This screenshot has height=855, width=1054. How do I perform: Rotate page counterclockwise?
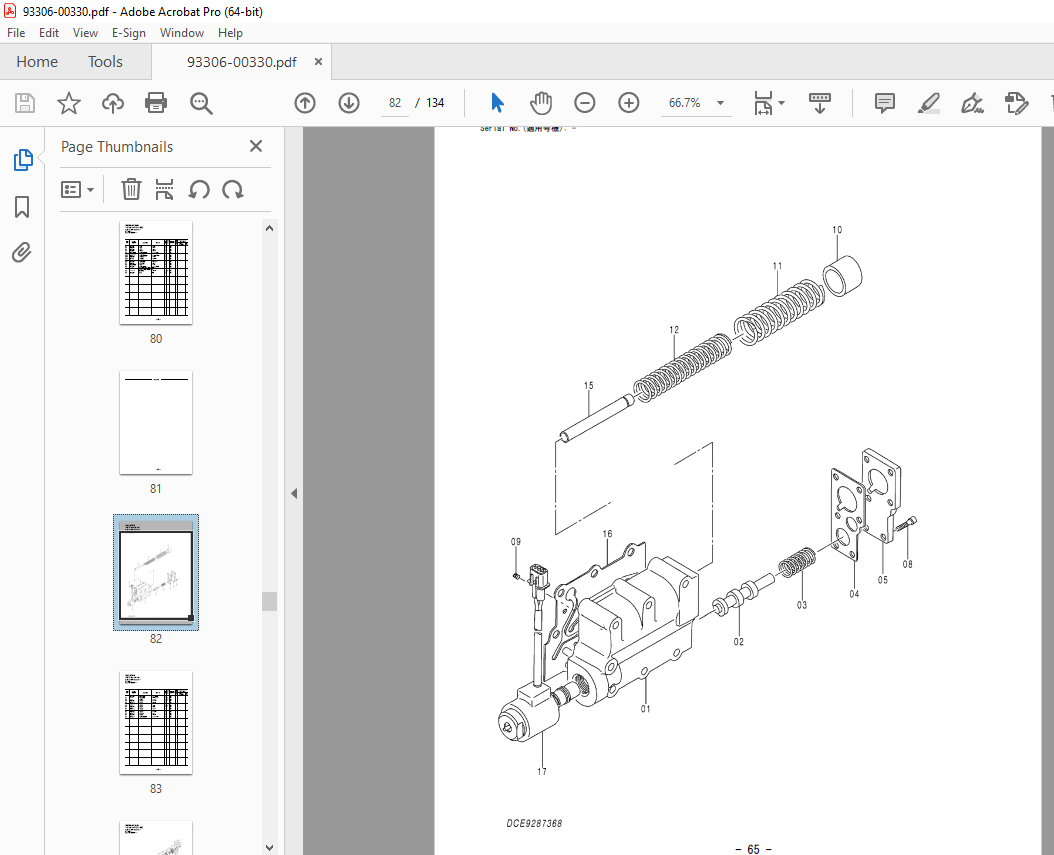199,190
